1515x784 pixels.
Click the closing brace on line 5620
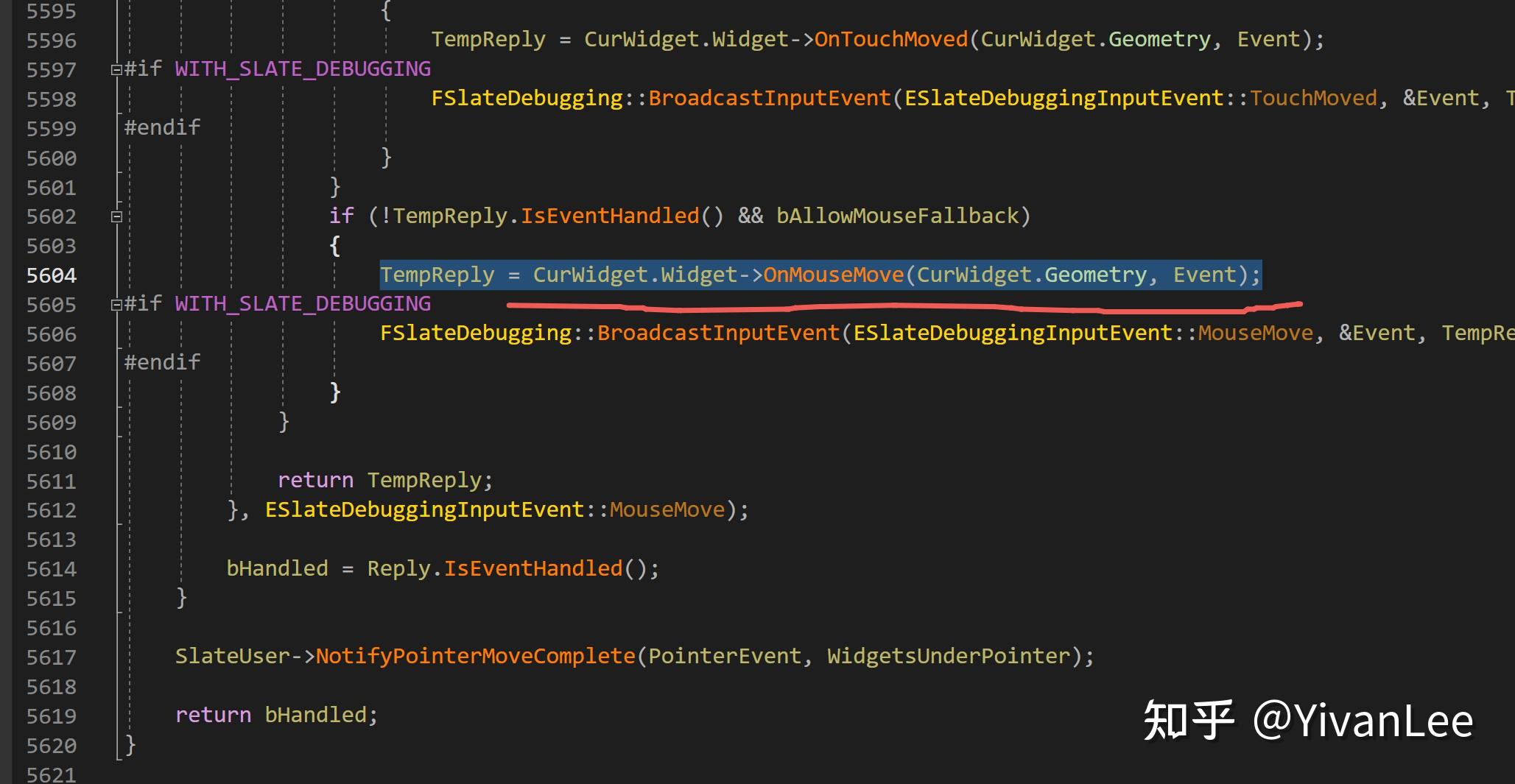tap(130, 745)
